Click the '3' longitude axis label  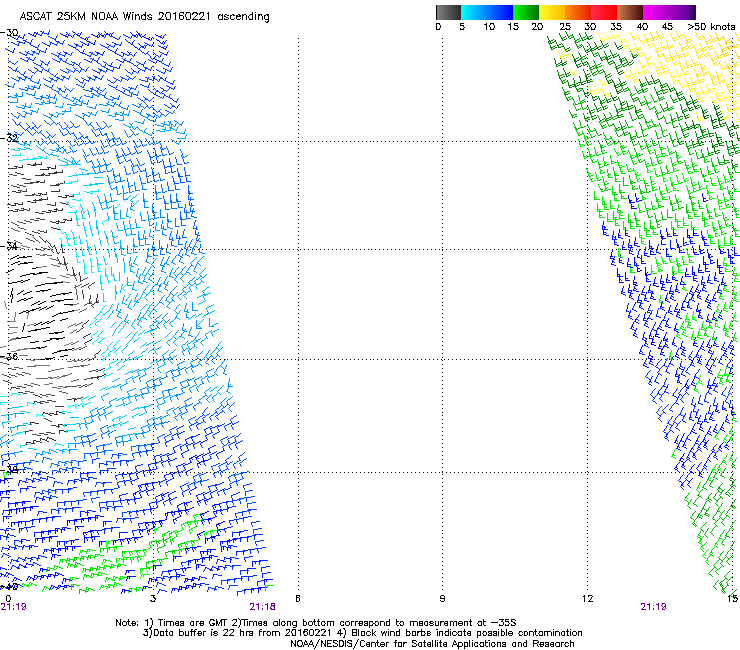coord(153,599)
